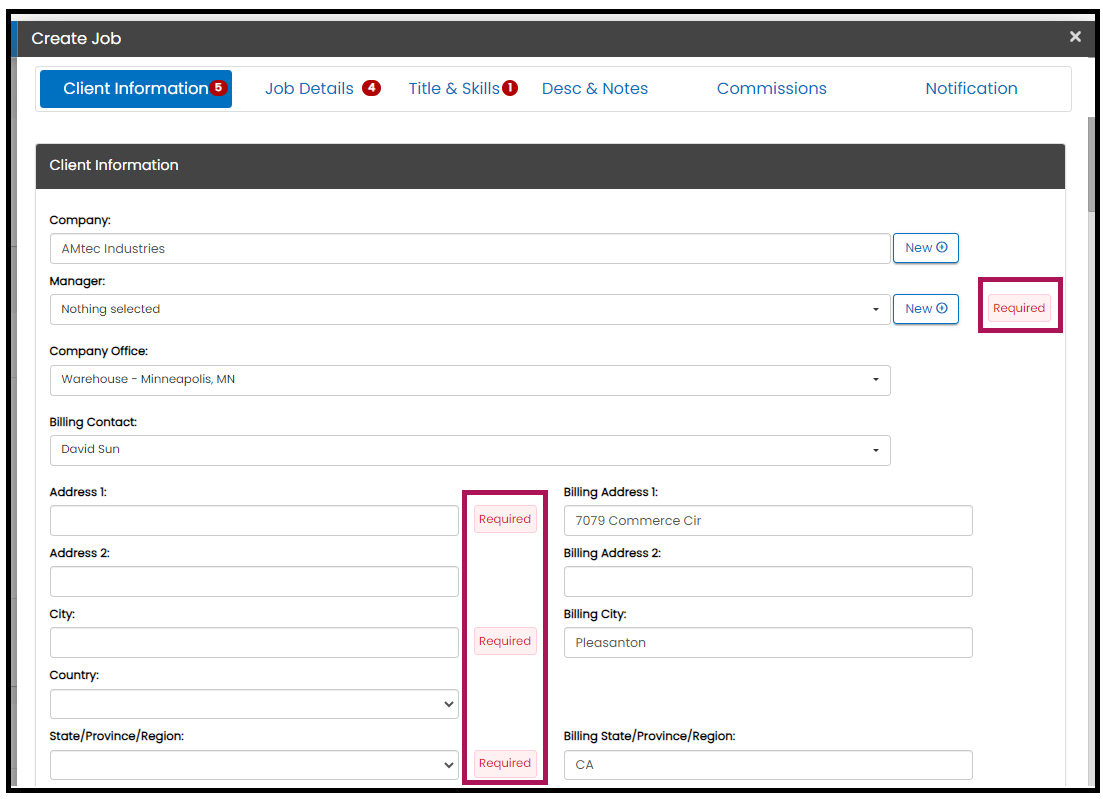Click the Address 2 input field

click(x=254, y=582)
